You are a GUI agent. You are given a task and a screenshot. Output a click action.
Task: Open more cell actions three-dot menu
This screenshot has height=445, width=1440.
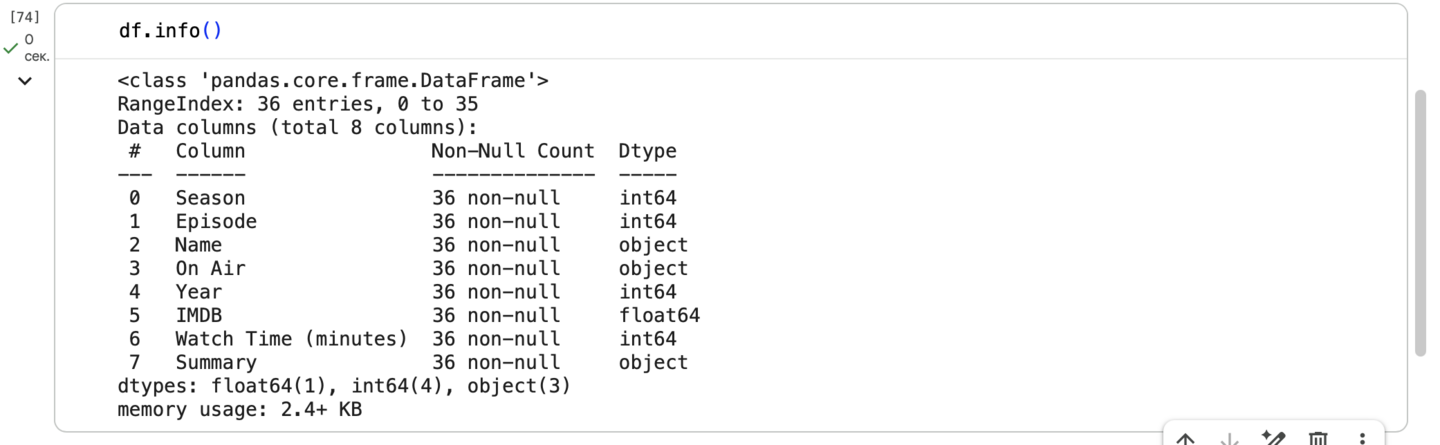[1362, 438]
